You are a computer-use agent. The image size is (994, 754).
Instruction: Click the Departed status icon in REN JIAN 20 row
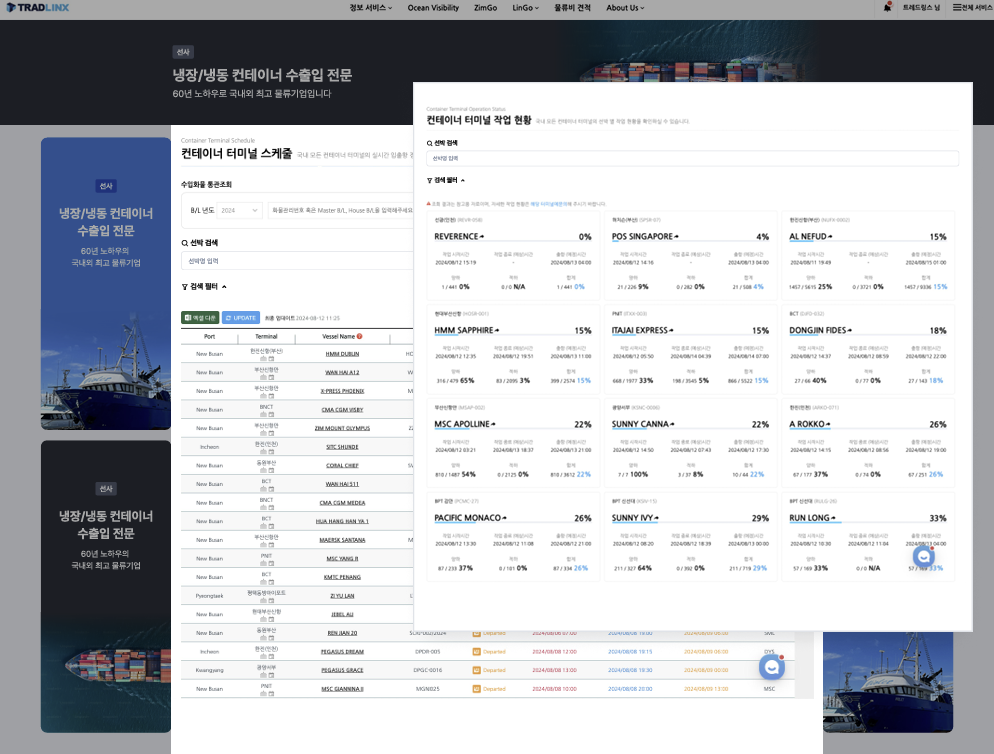476,633
